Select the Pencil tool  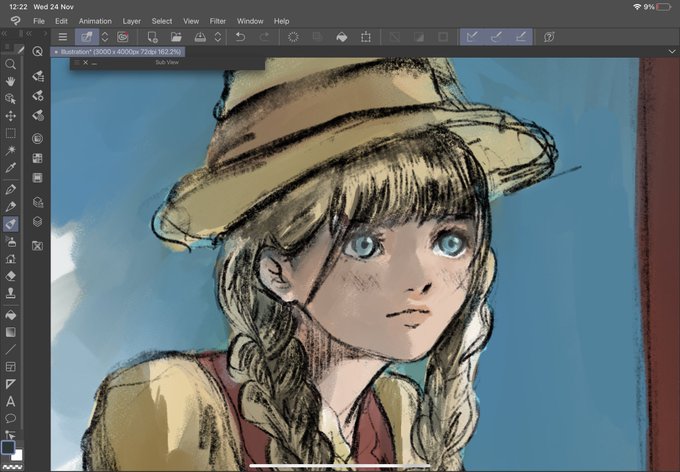[x=10, y=206]
